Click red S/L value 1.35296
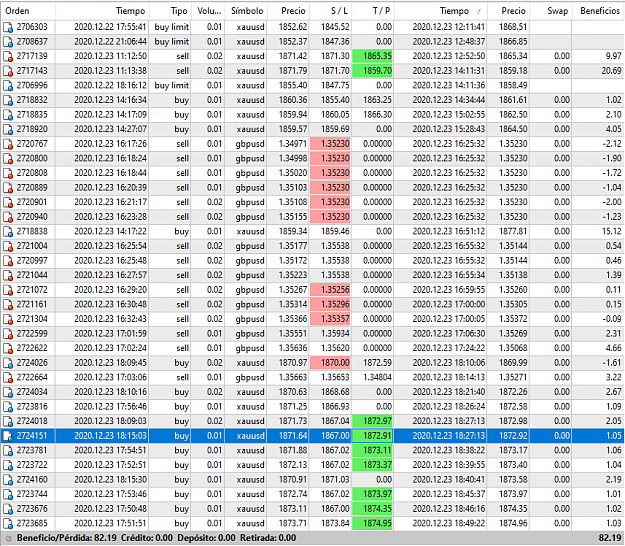This screenshot has height=546, width=625. 330,304
